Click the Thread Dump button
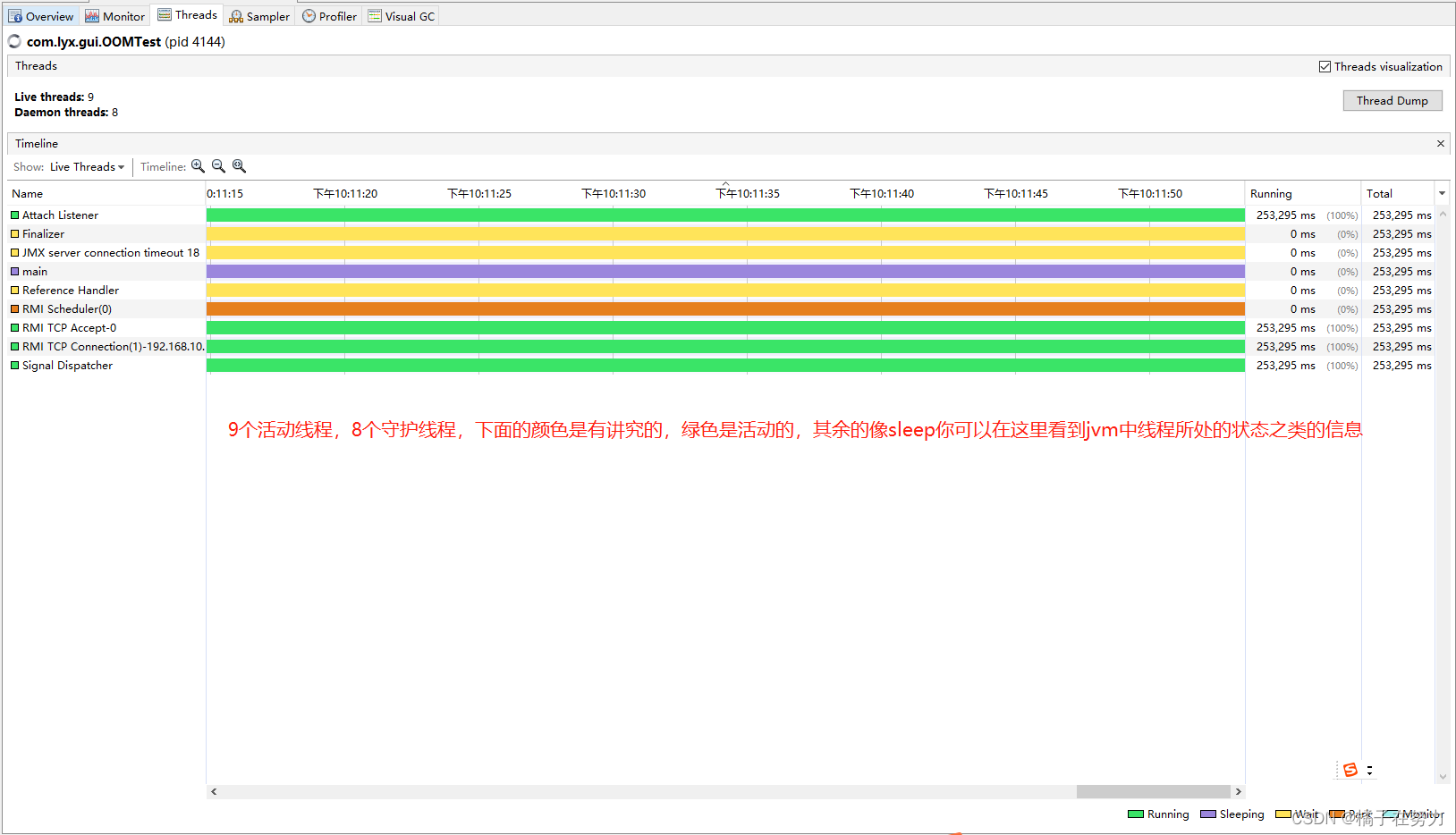The width and height of the screenshot is (1456, 835). (x=1392, y=101)
